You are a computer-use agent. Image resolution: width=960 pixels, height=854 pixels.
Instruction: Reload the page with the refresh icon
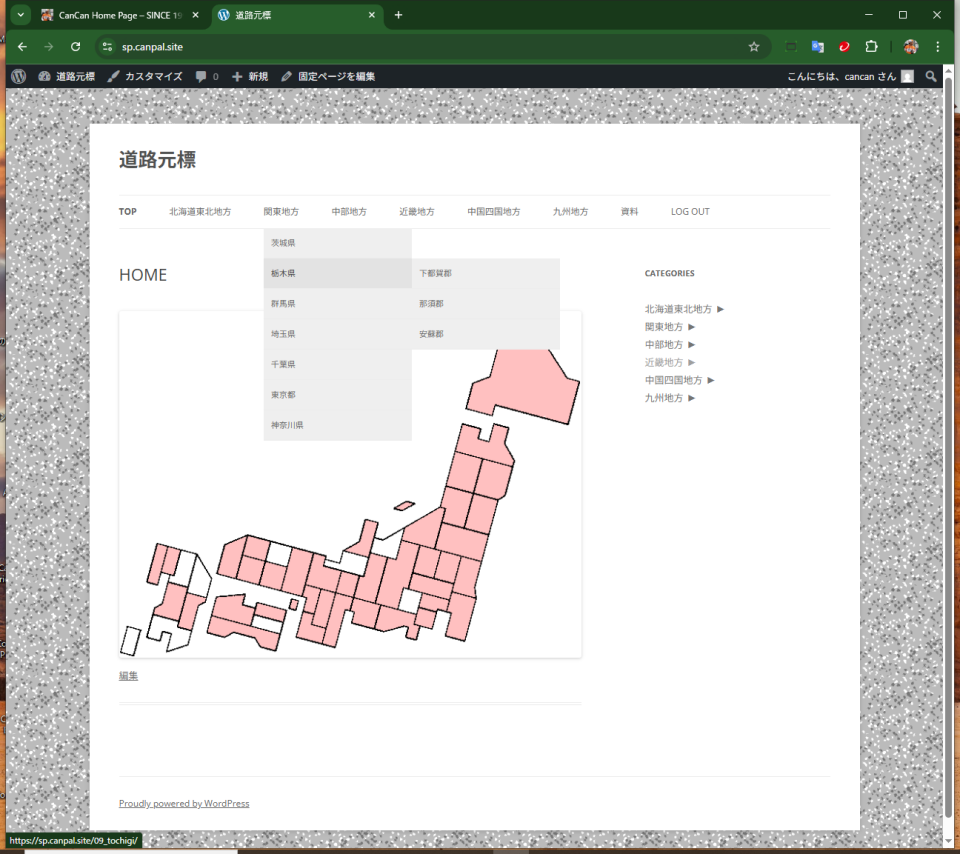click(75, 46)
